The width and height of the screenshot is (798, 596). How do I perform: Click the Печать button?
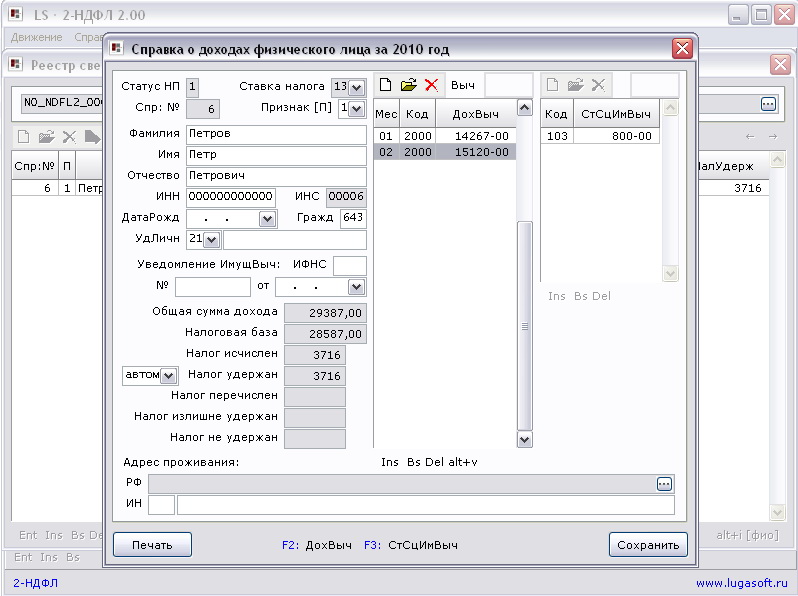(152, 545)
